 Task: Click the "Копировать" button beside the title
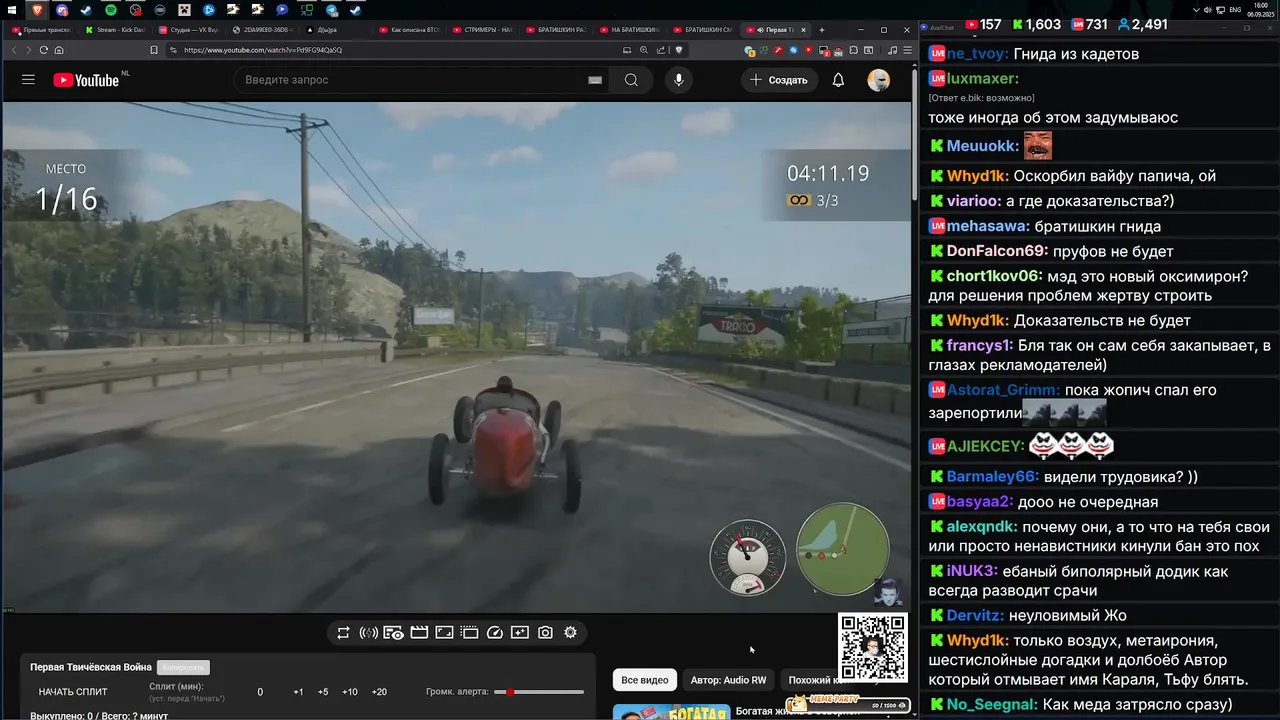coord(183,667)
